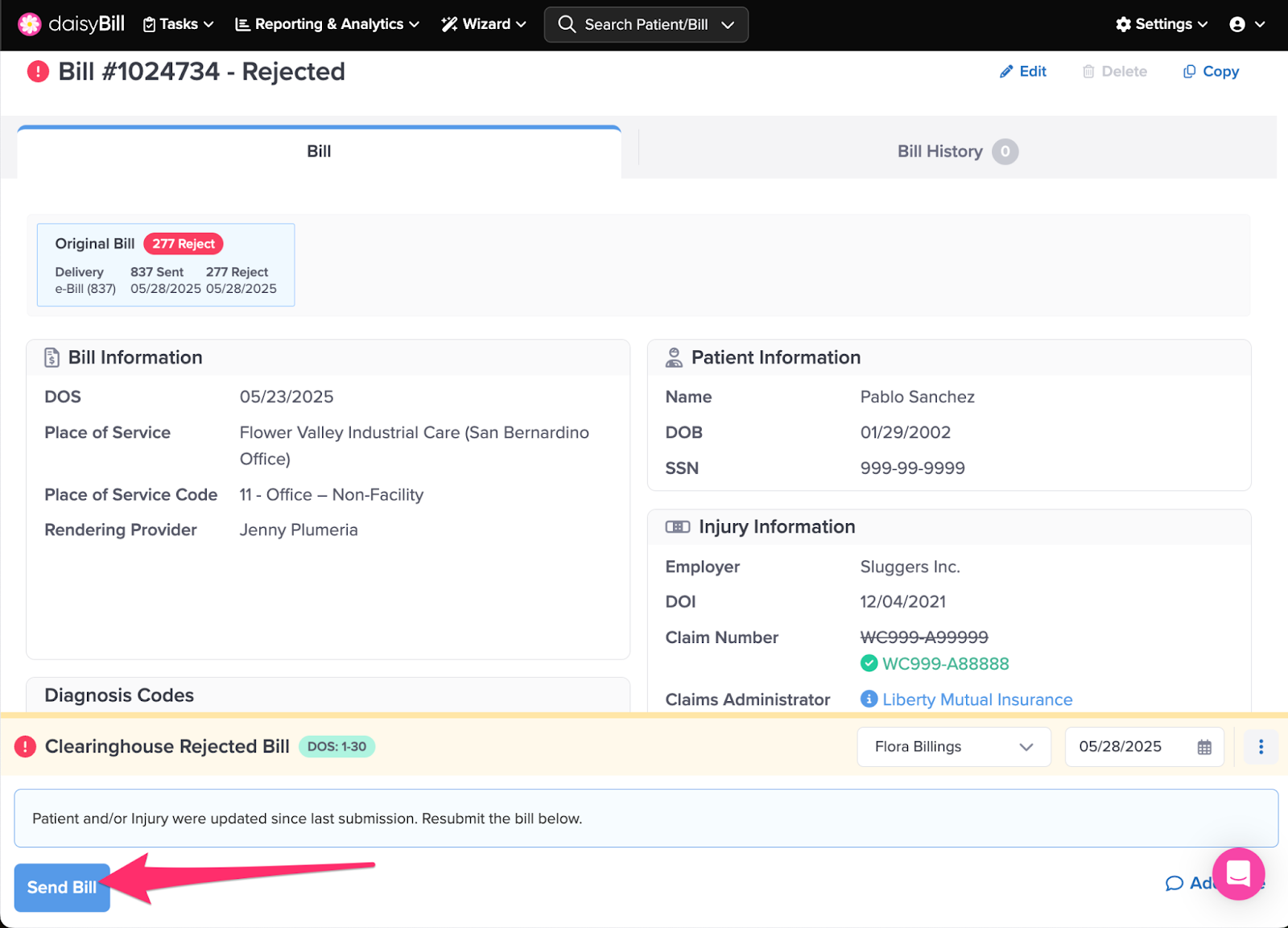Click the rendering provider Jenny Plumeria

[x=299, y=530]
